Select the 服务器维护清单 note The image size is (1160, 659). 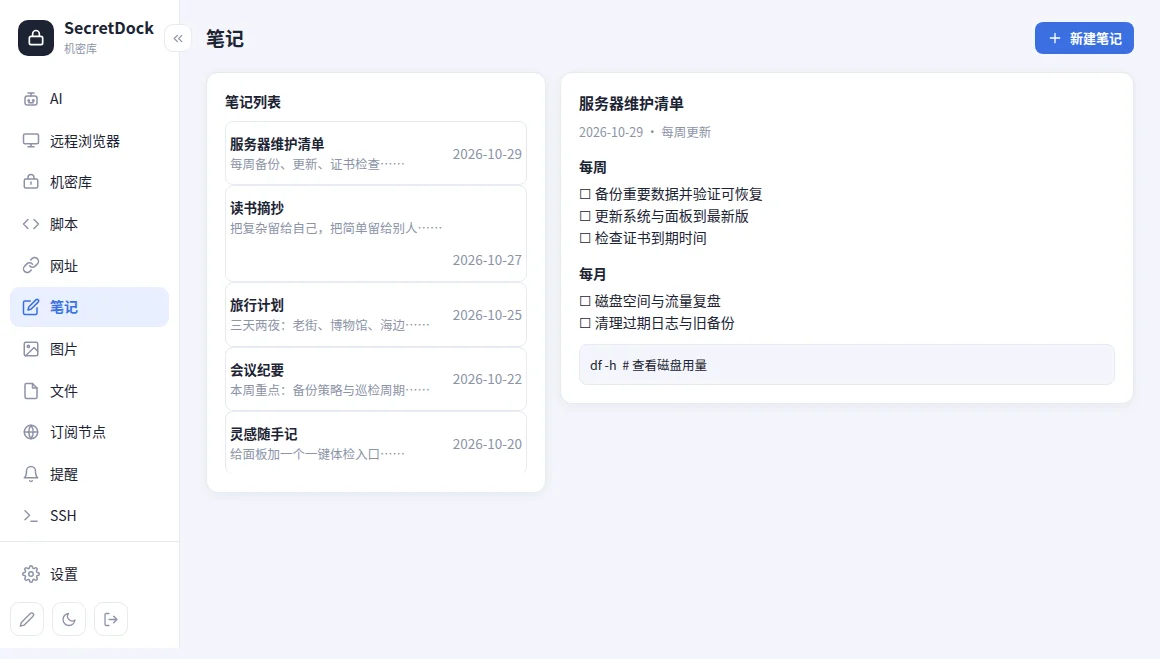376,153
